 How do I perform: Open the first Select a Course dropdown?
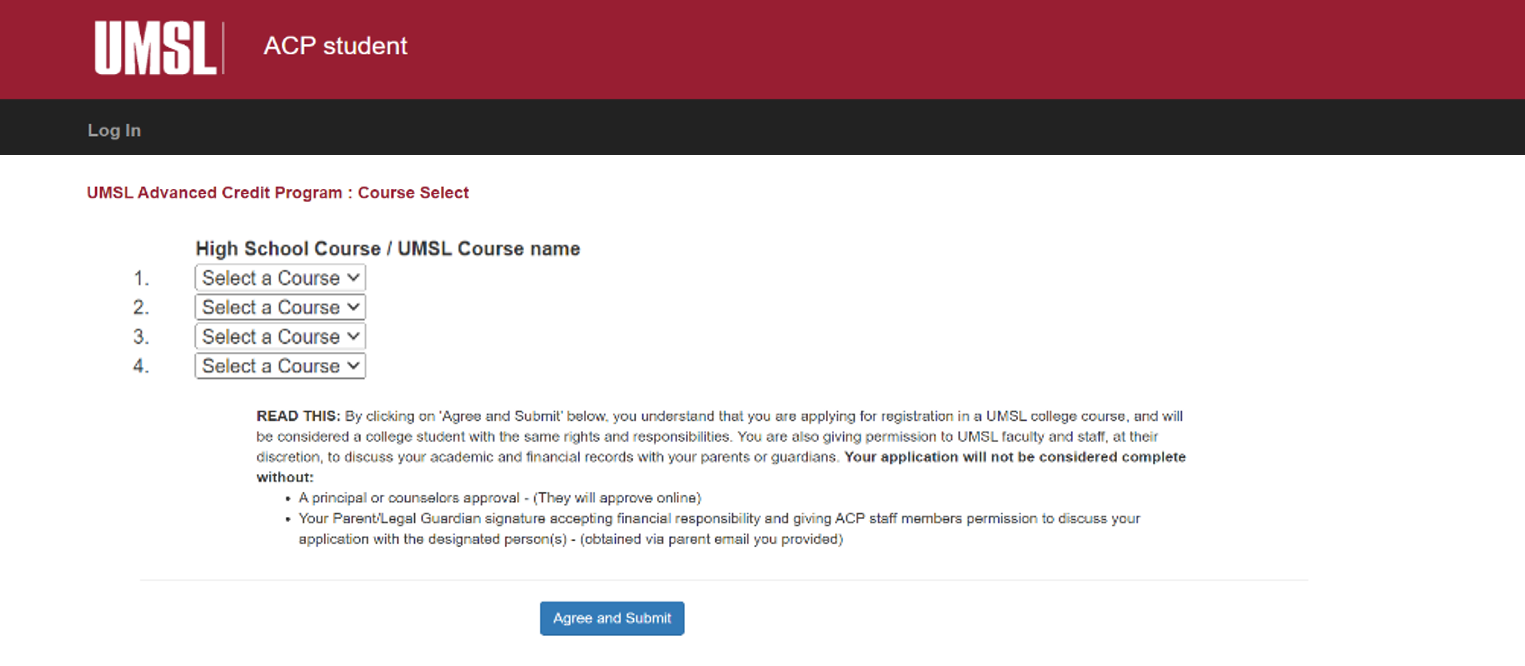pos(280,277)
